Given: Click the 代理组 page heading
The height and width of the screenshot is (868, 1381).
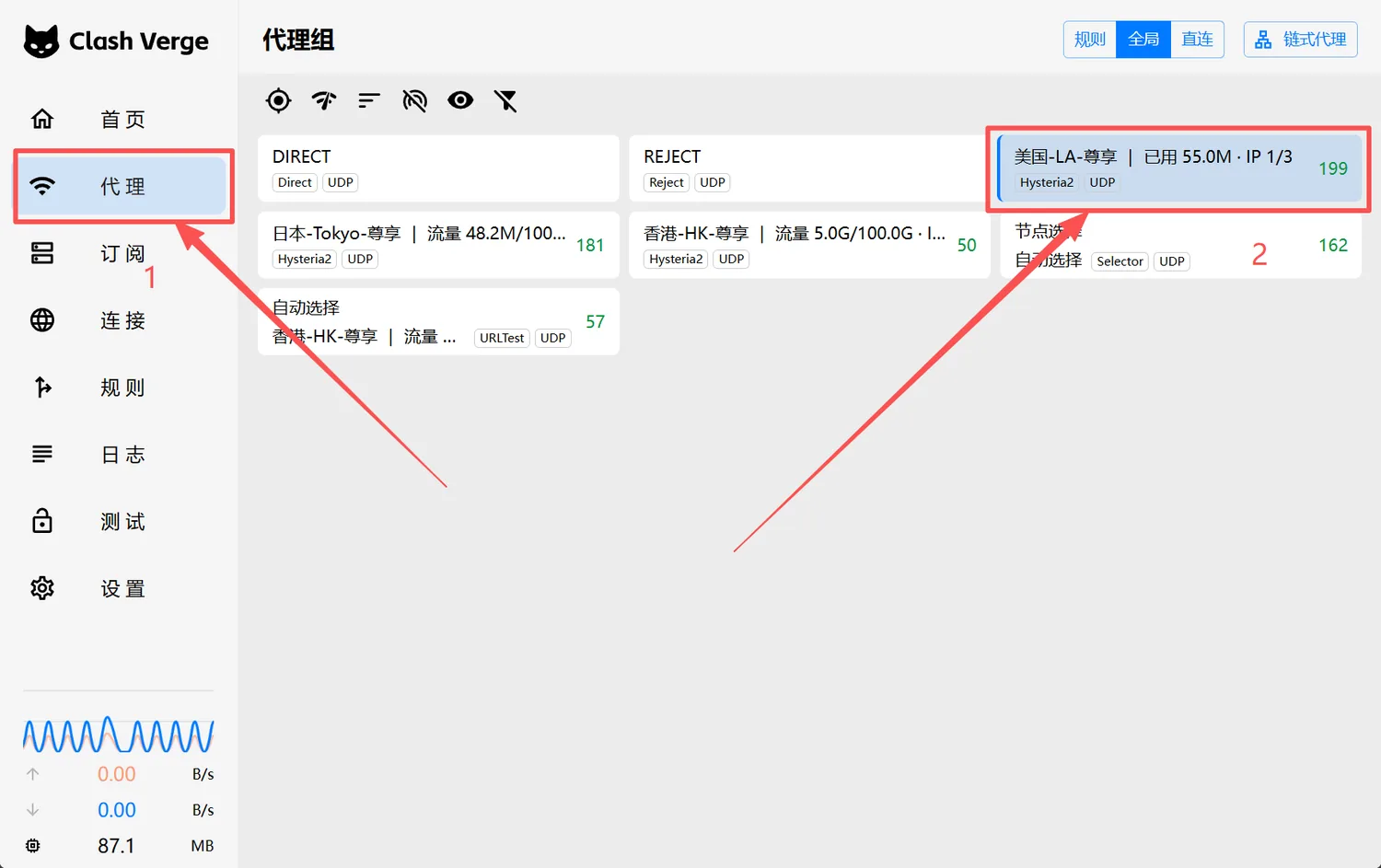Looking at the screenshot, I should pos(298,40).
